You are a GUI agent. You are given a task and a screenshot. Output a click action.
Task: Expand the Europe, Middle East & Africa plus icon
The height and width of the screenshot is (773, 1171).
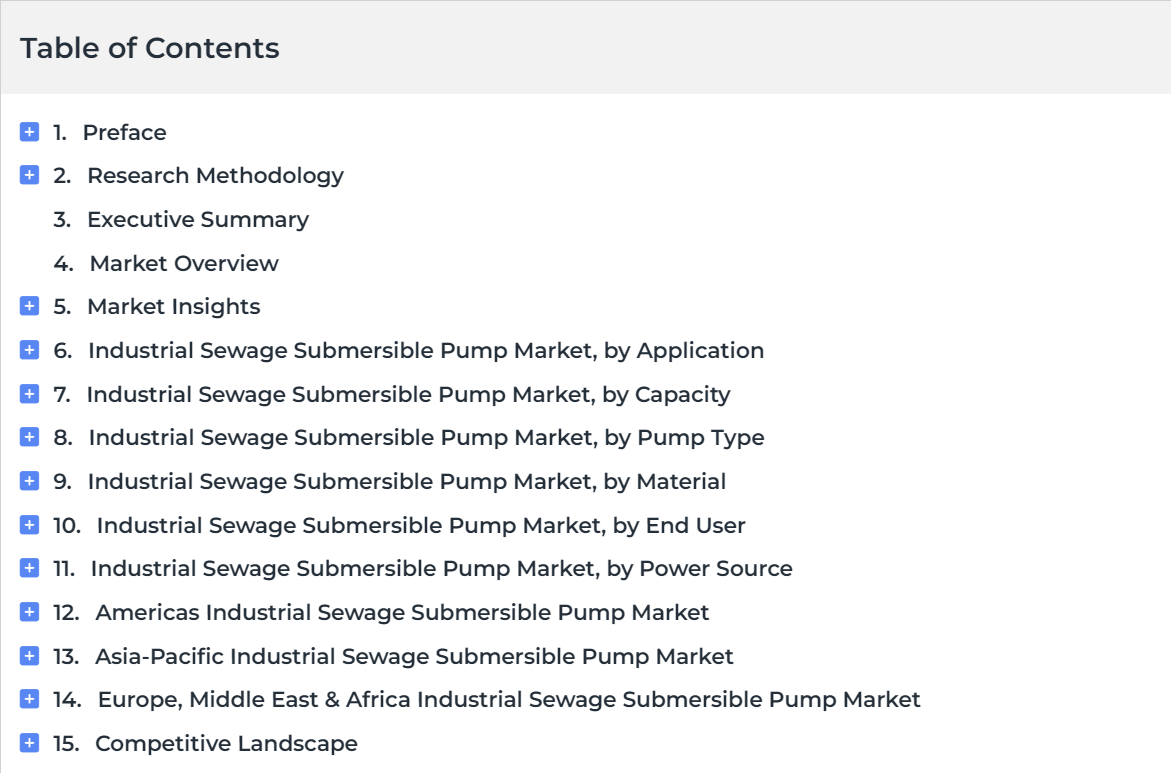(29, 700)
